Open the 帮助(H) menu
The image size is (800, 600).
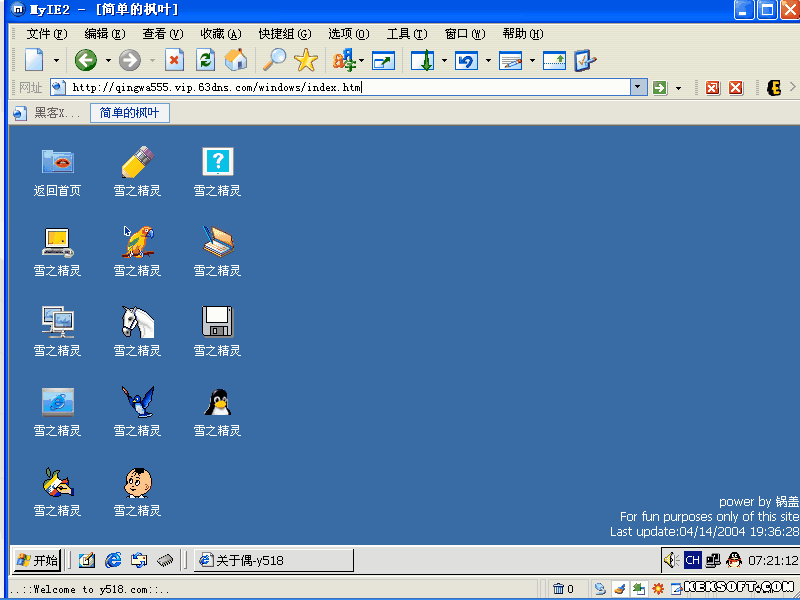[523, 34]
